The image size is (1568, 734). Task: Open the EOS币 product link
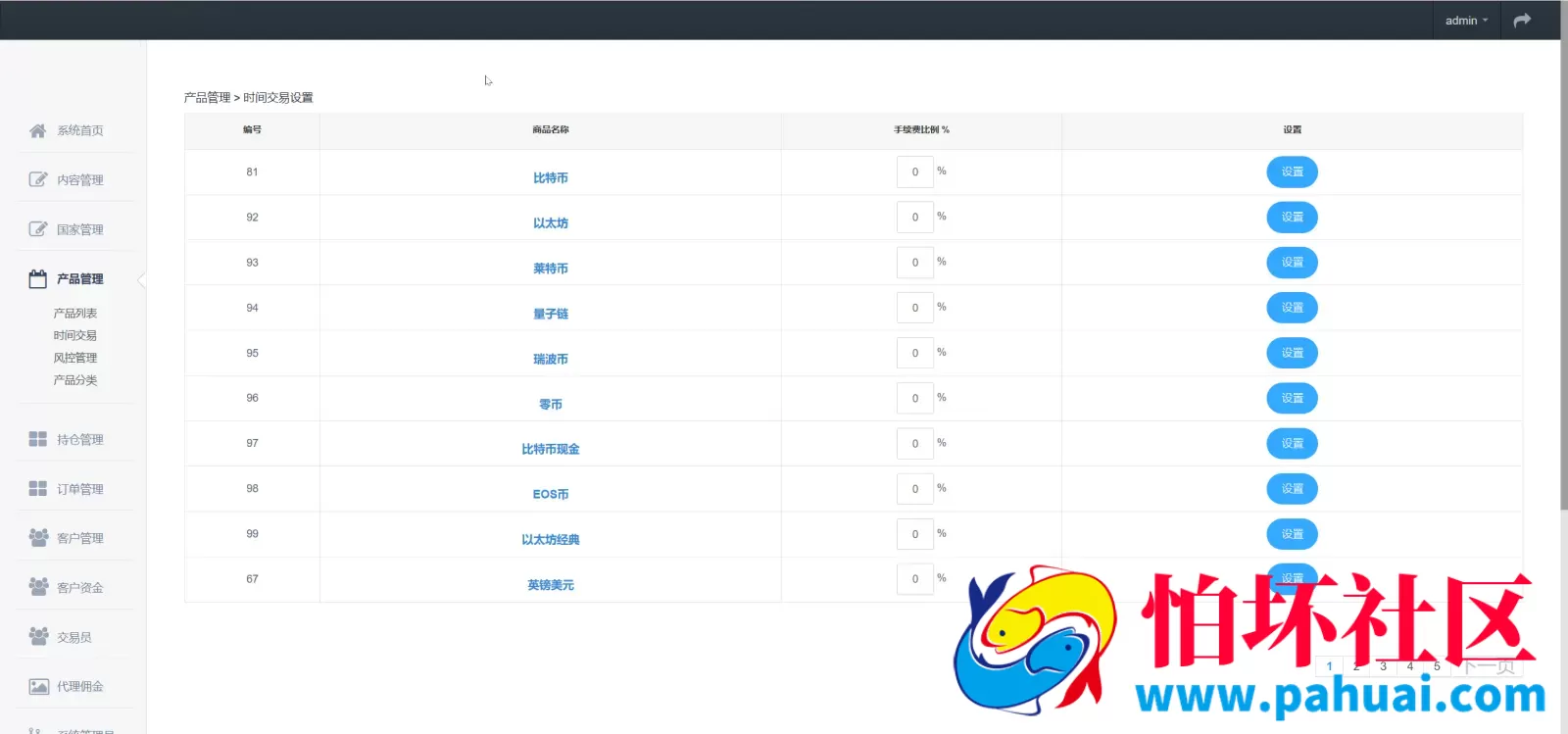point(551,494)
